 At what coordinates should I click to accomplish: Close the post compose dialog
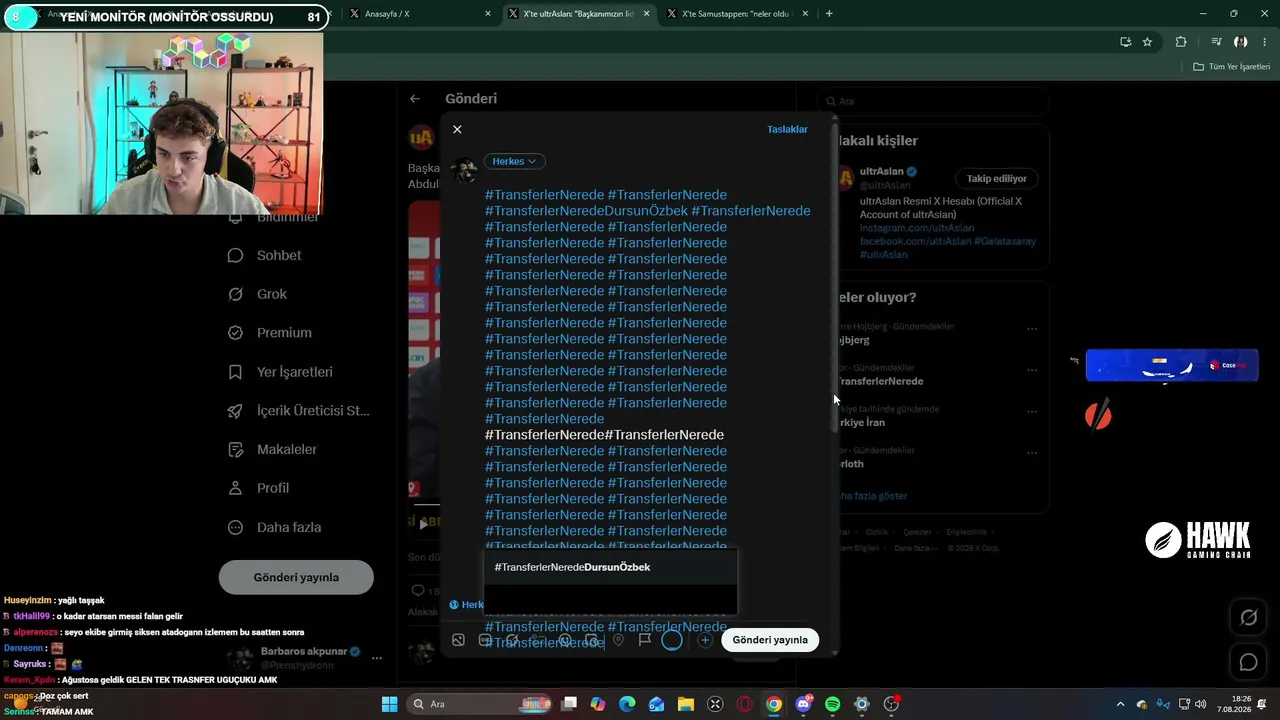[x=457, y=130]
